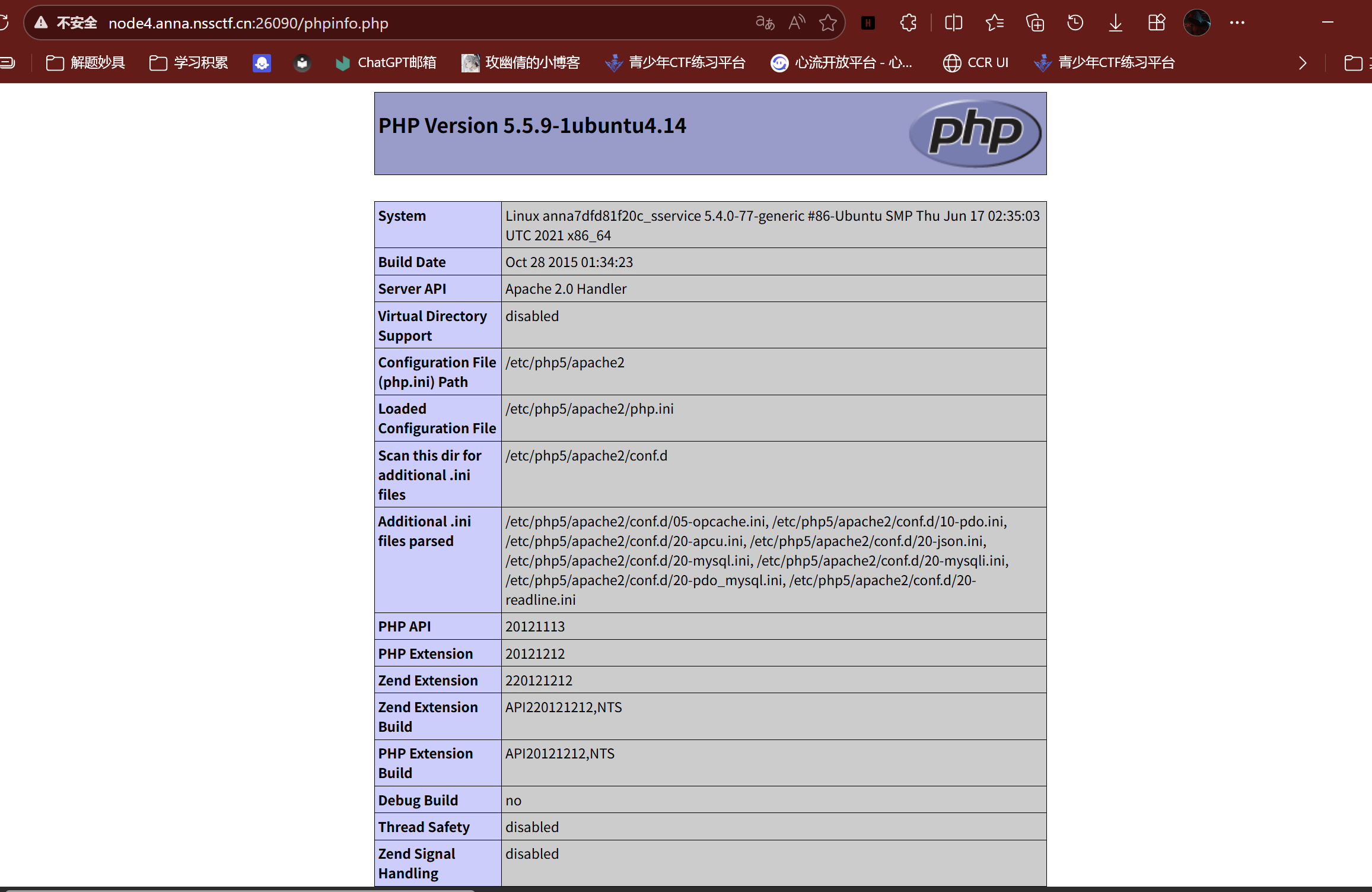
Task: Open Settings and more ellipsis menu
Action: pyautogui.click(x=1237, y=23)
